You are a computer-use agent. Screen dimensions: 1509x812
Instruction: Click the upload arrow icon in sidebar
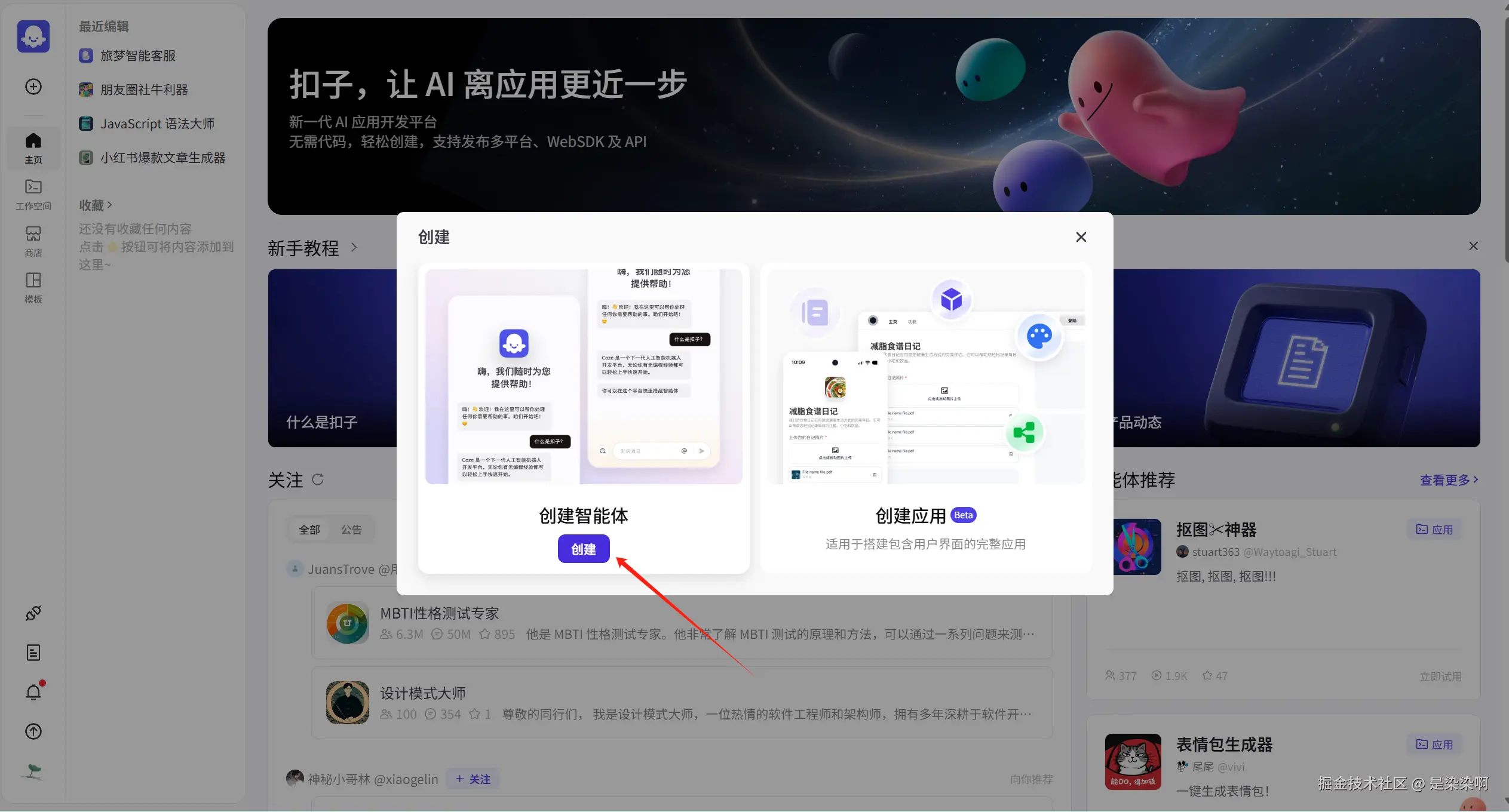(x=33, y=732)
